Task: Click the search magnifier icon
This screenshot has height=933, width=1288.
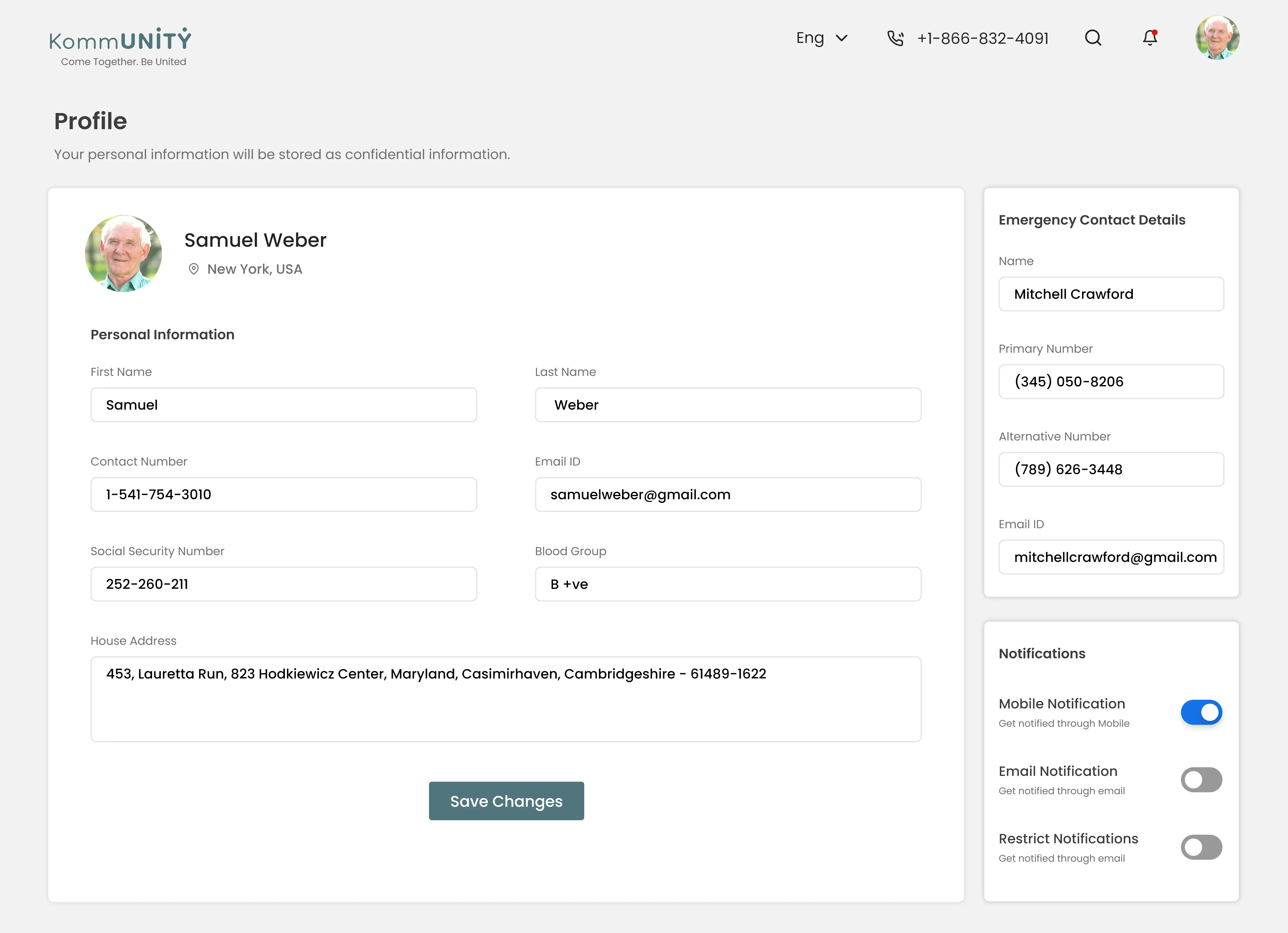Action: click(x=1093, y=38)
